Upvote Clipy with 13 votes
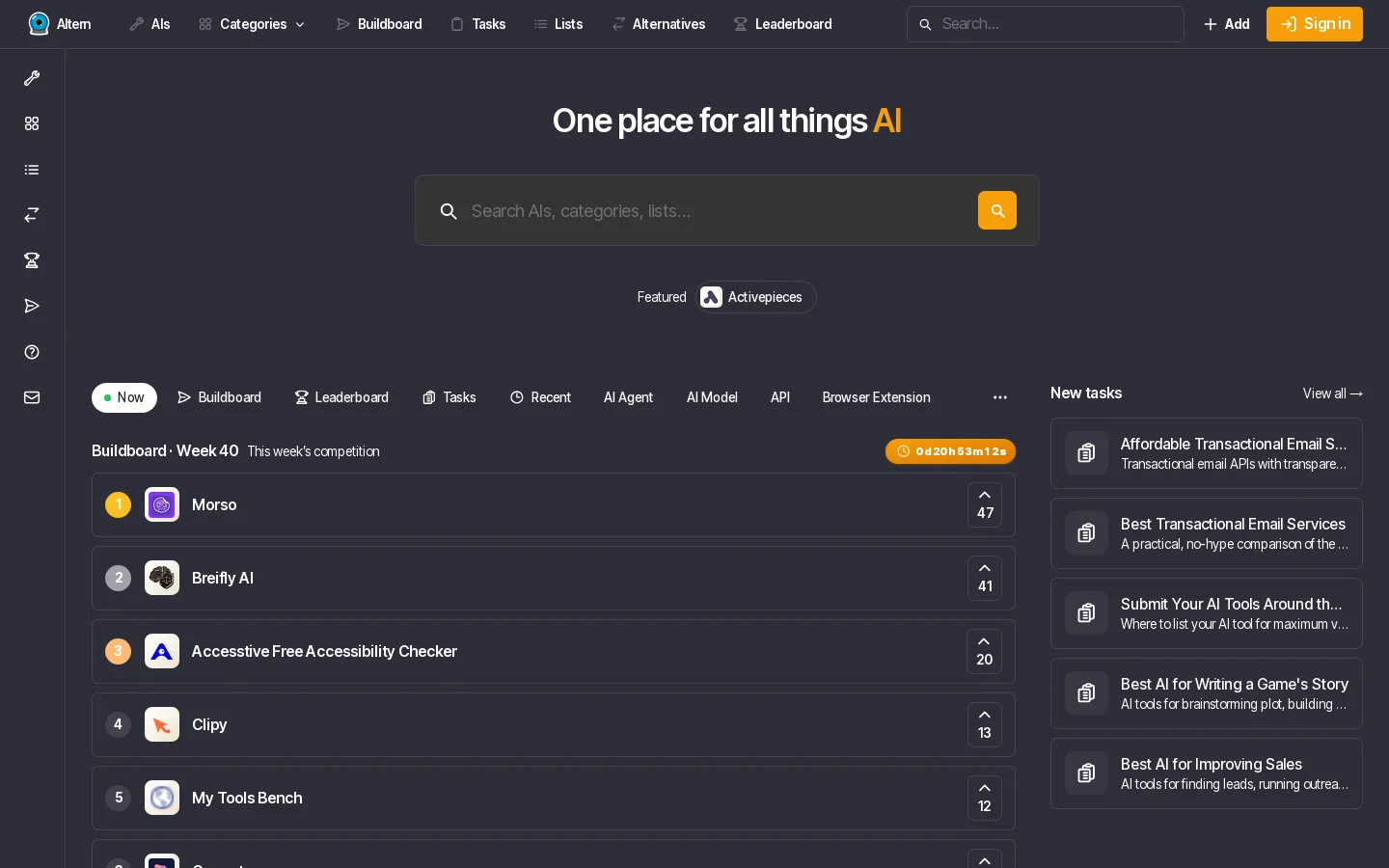 pyautogui.click(x=985, y=724)
